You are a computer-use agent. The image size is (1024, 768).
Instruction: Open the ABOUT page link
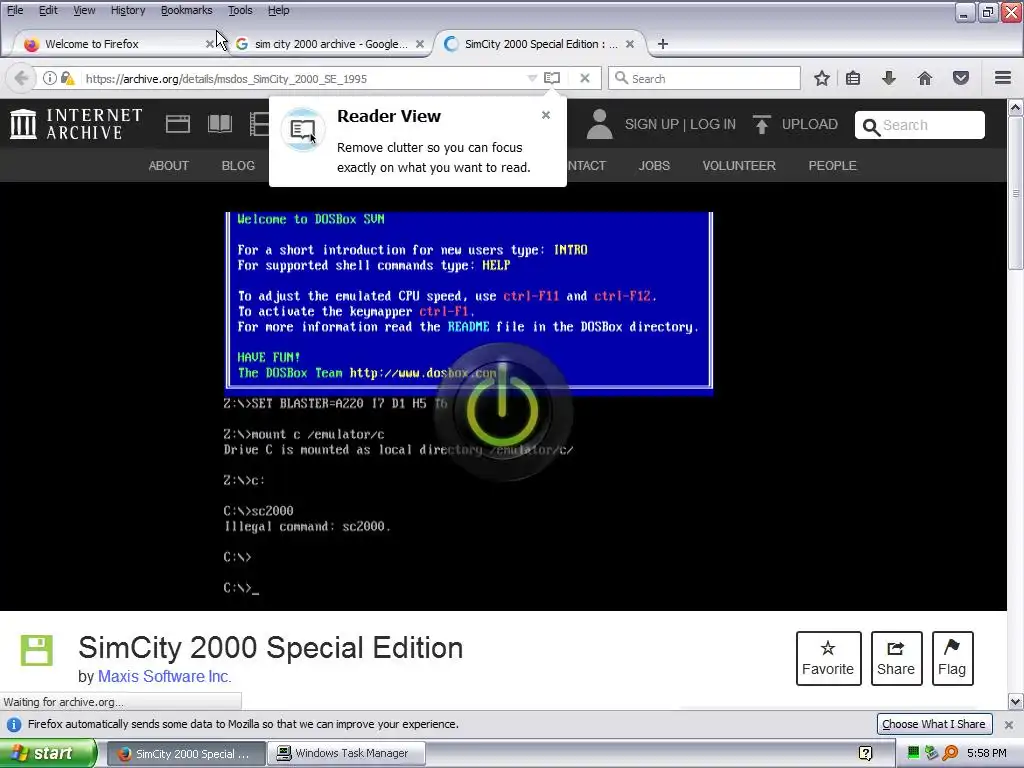[168, 166]
